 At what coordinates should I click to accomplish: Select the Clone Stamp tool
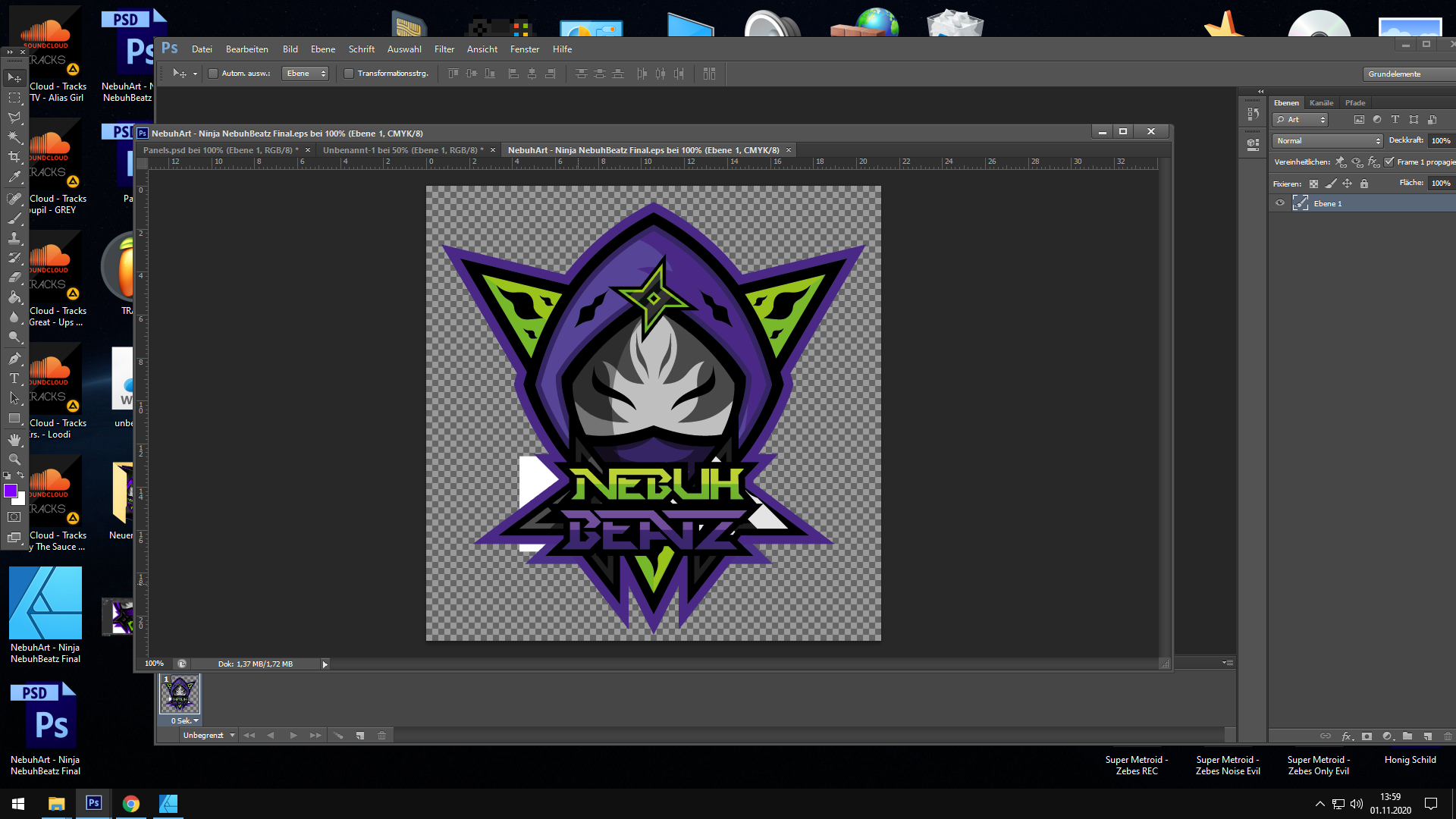(x=14, y=238)
